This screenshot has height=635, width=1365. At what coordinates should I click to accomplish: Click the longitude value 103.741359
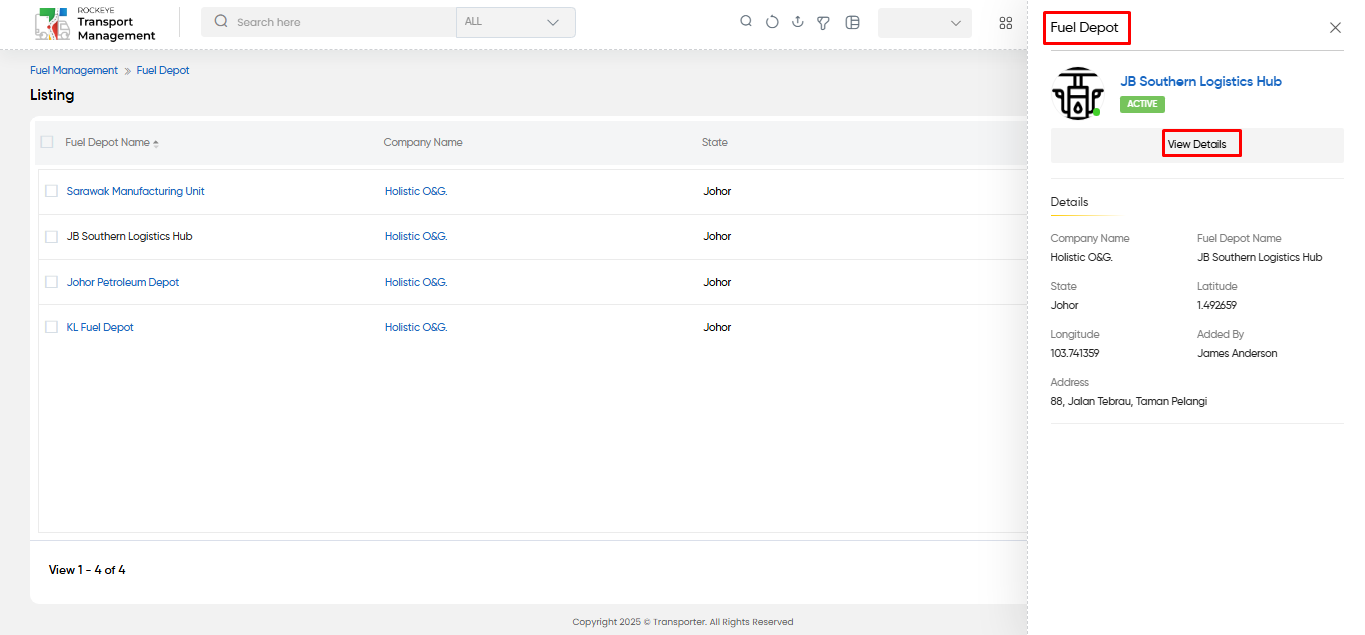tap(1075, 354)
